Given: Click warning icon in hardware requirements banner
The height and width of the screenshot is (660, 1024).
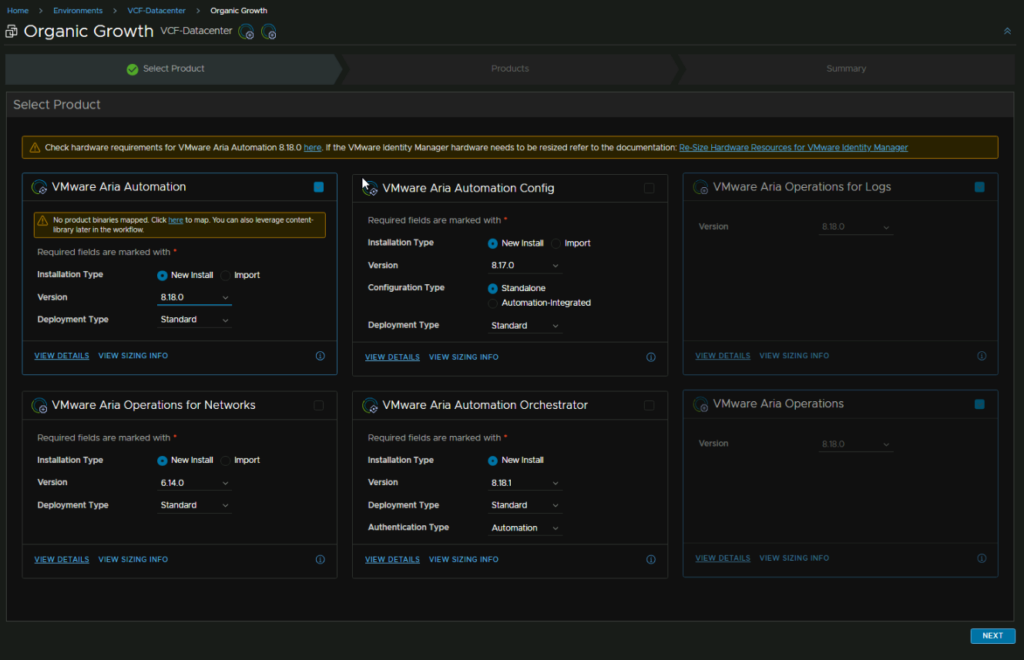Looking at the screenshot, I should coord(35,148).
